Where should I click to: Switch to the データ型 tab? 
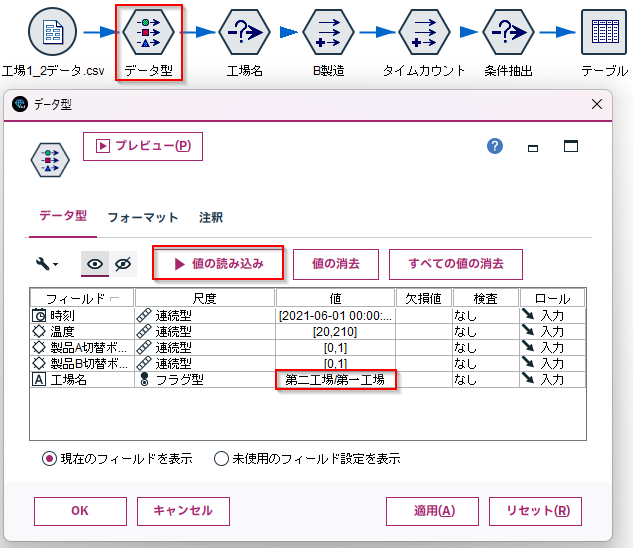[x=63, y=216]
